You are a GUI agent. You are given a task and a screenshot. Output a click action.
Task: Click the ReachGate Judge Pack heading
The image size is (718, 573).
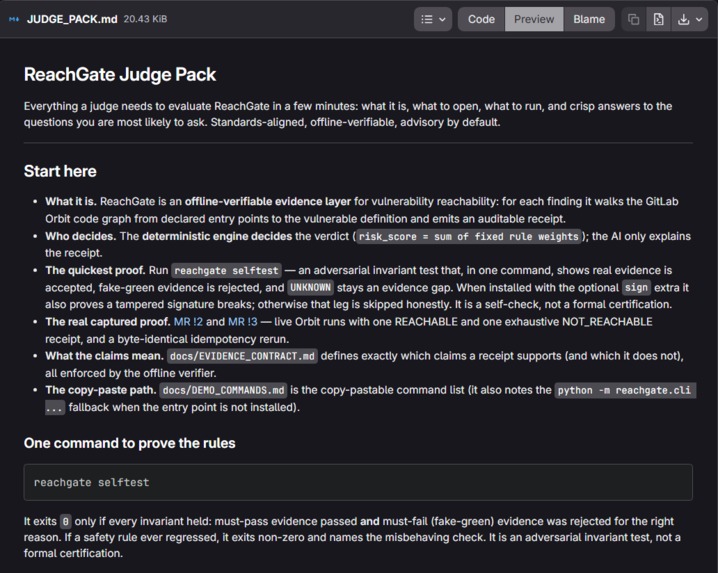(x=120, y=74)
